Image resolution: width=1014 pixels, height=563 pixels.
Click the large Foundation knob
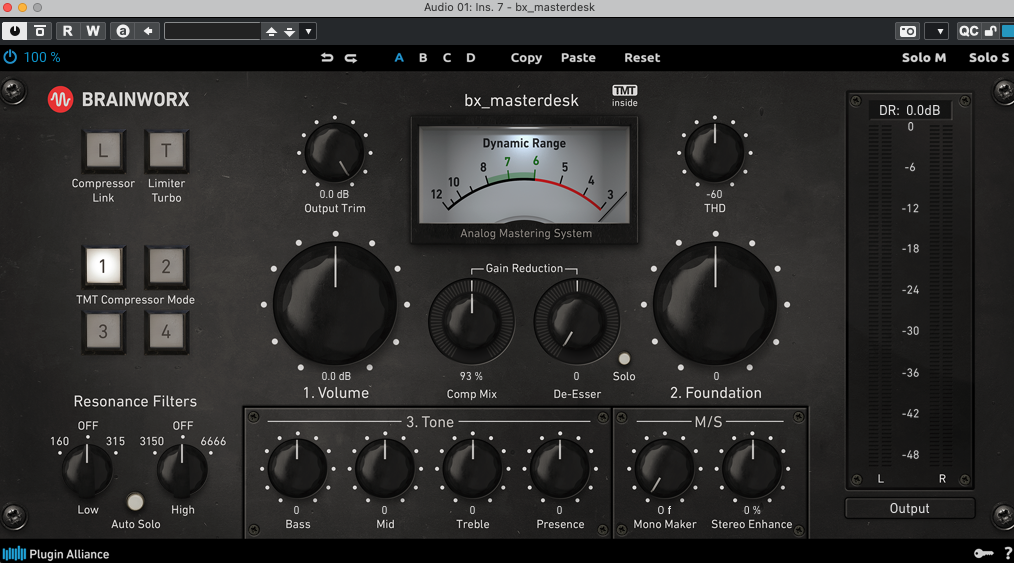(715, 304)
